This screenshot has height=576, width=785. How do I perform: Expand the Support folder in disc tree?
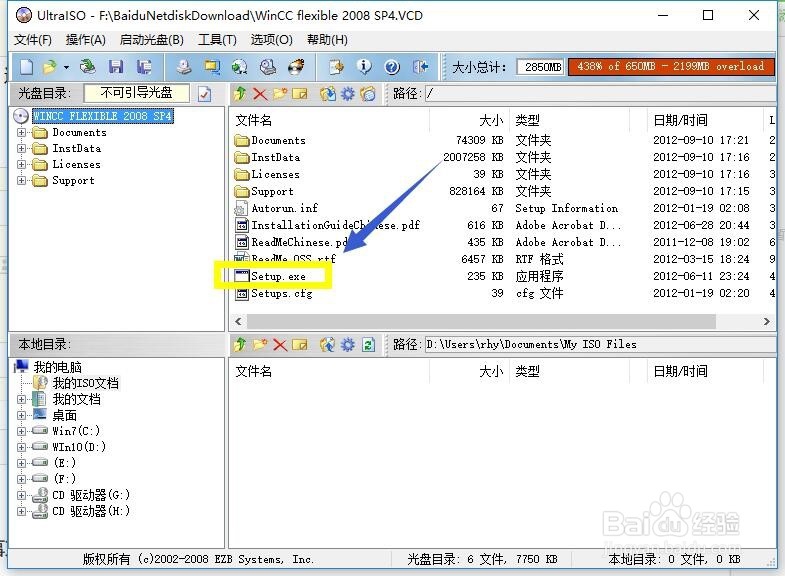(21, 181)
